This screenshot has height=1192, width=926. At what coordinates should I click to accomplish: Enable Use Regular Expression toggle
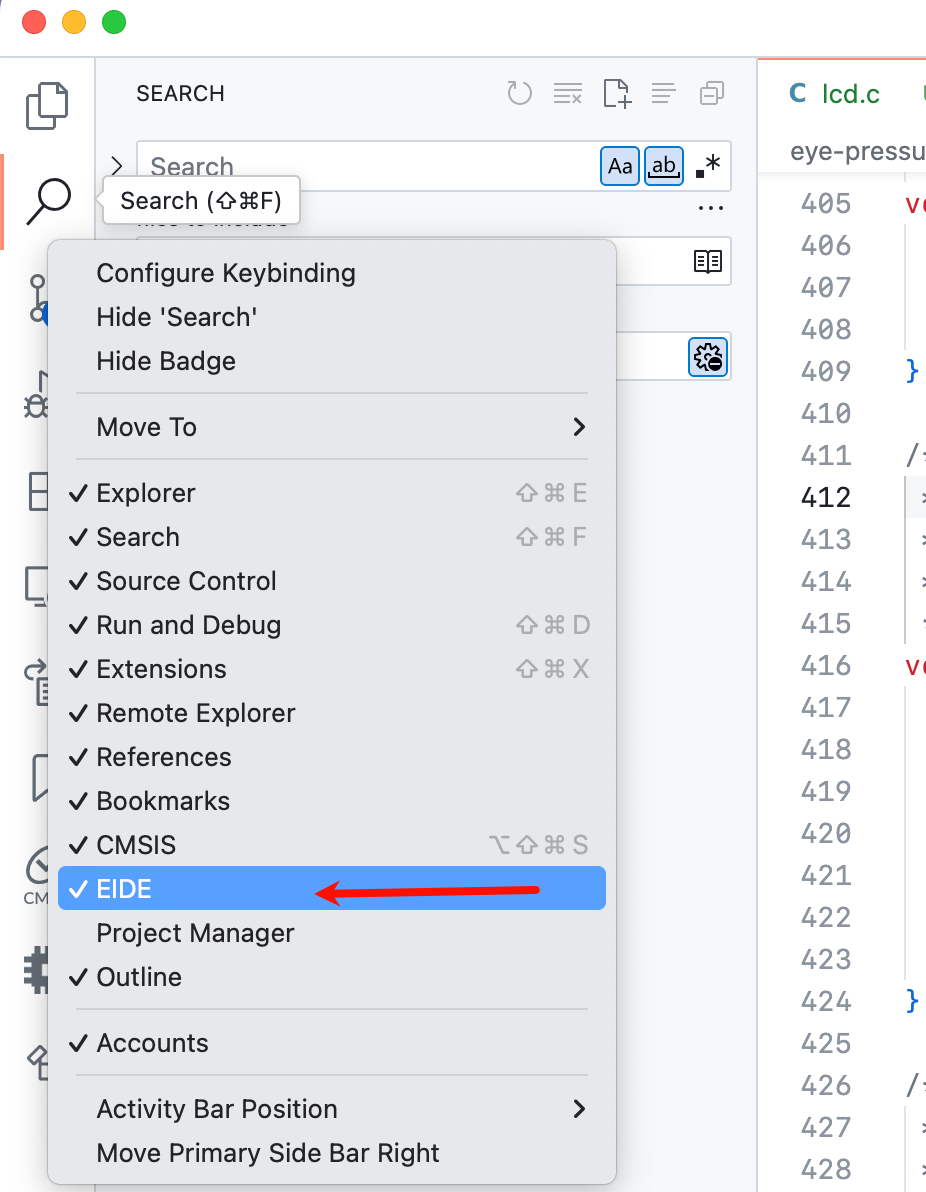(x=708, y=166)
